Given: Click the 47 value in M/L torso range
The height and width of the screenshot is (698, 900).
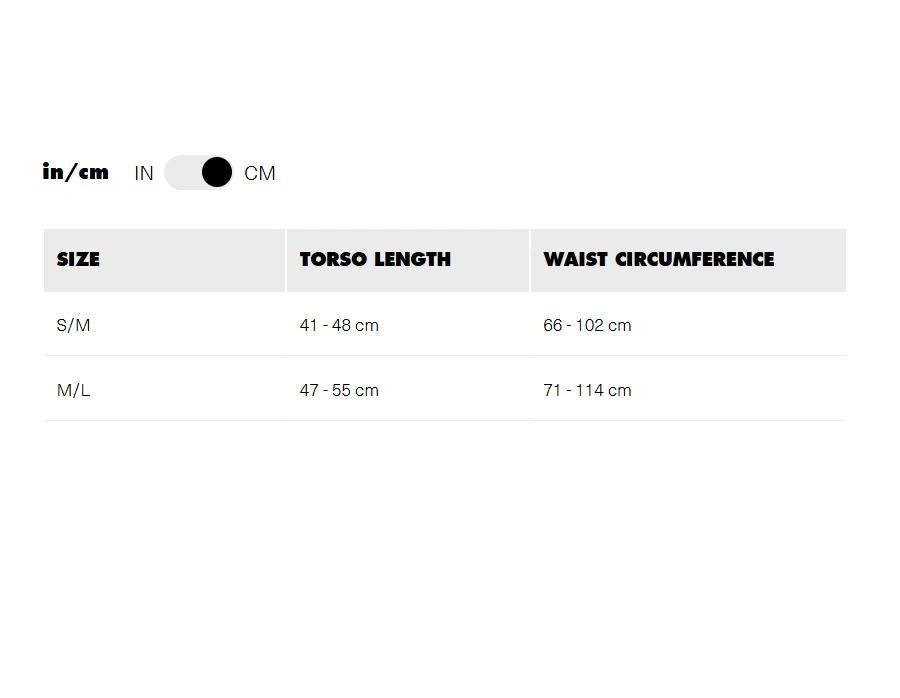Looking at the screenshot, I should click(308, 390).
